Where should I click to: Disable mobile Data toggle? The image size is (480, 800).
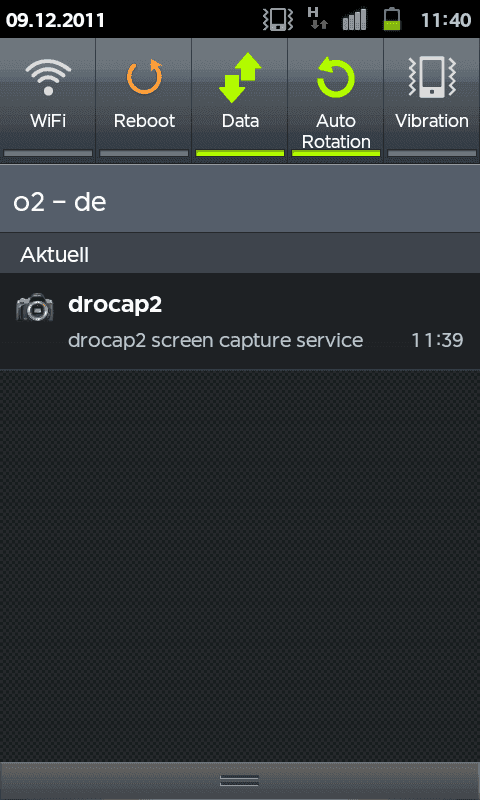pyautogui.click(x=240, y=101)
